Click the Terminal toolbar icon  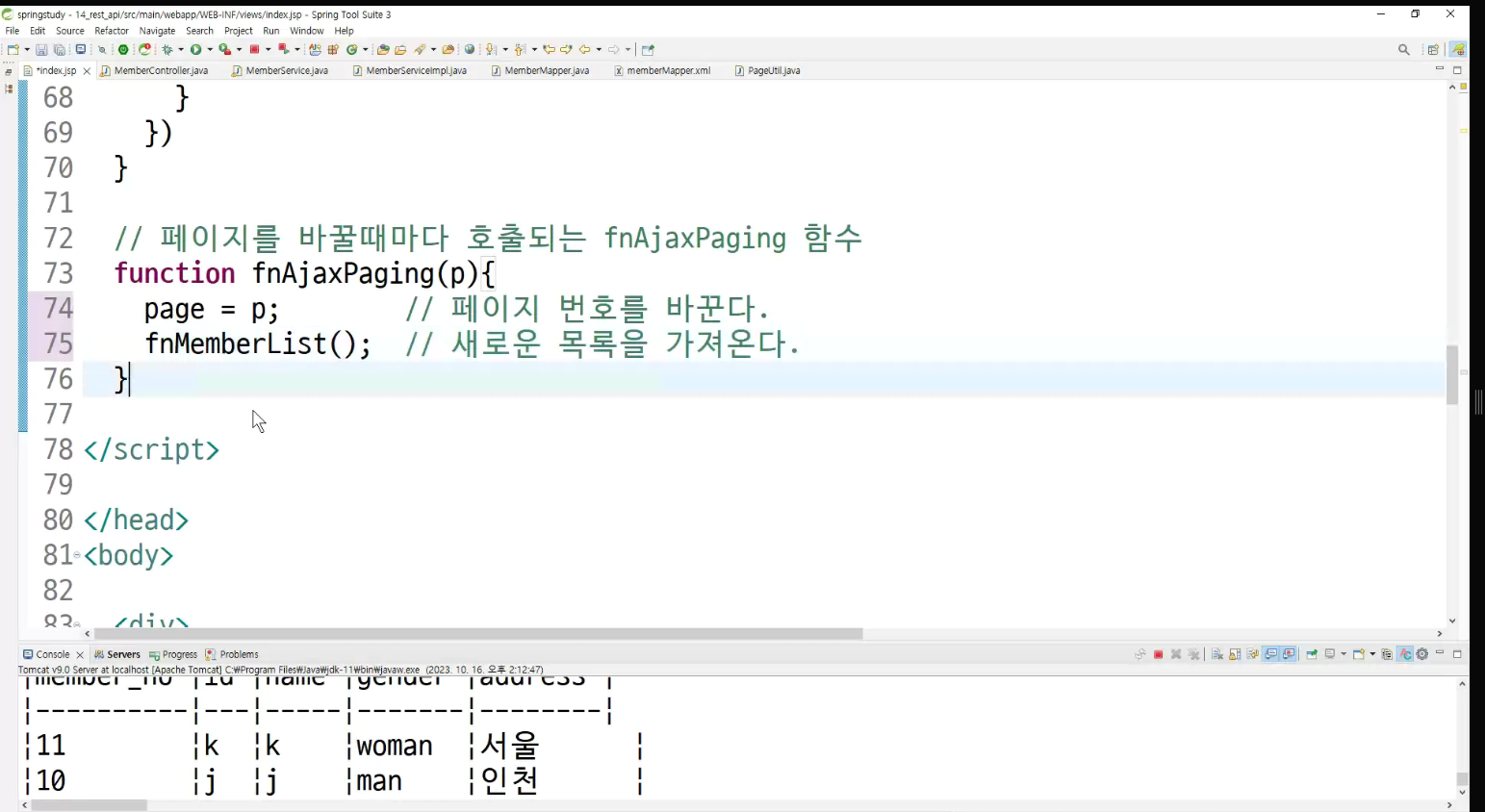click(x=80, y=50)
